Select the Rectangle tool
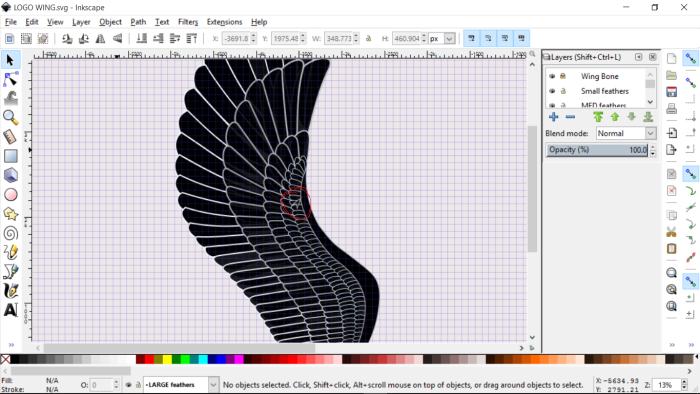Screen dimensions: 700x394 click(10, 156)
